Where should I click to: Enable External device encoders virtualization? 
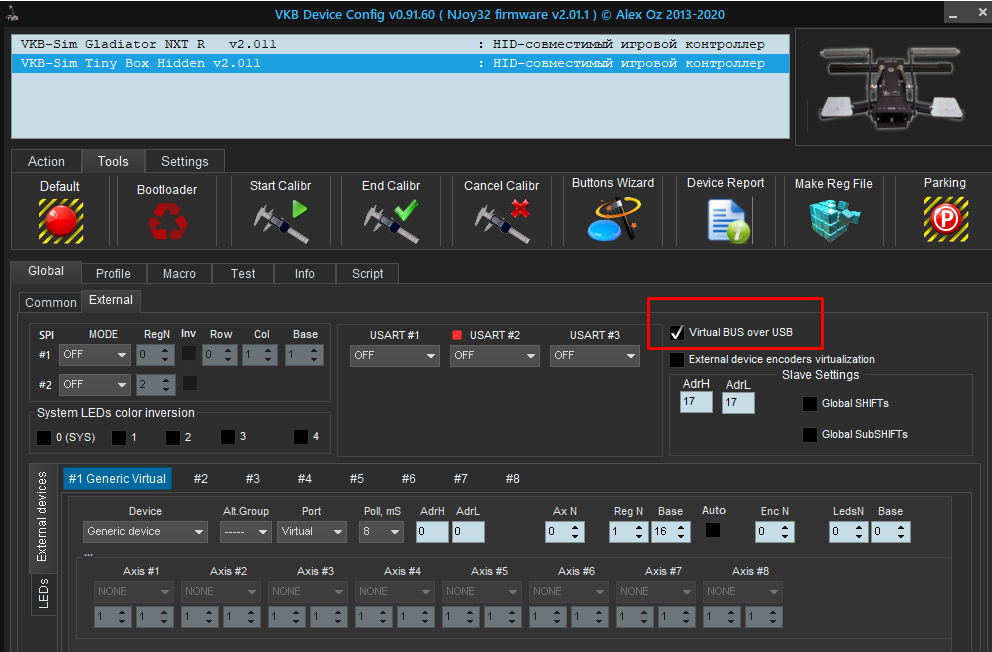[x=678, y=359]
